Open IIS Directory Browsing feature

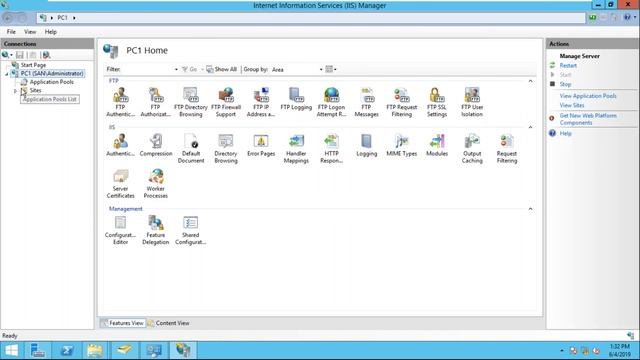226,149
